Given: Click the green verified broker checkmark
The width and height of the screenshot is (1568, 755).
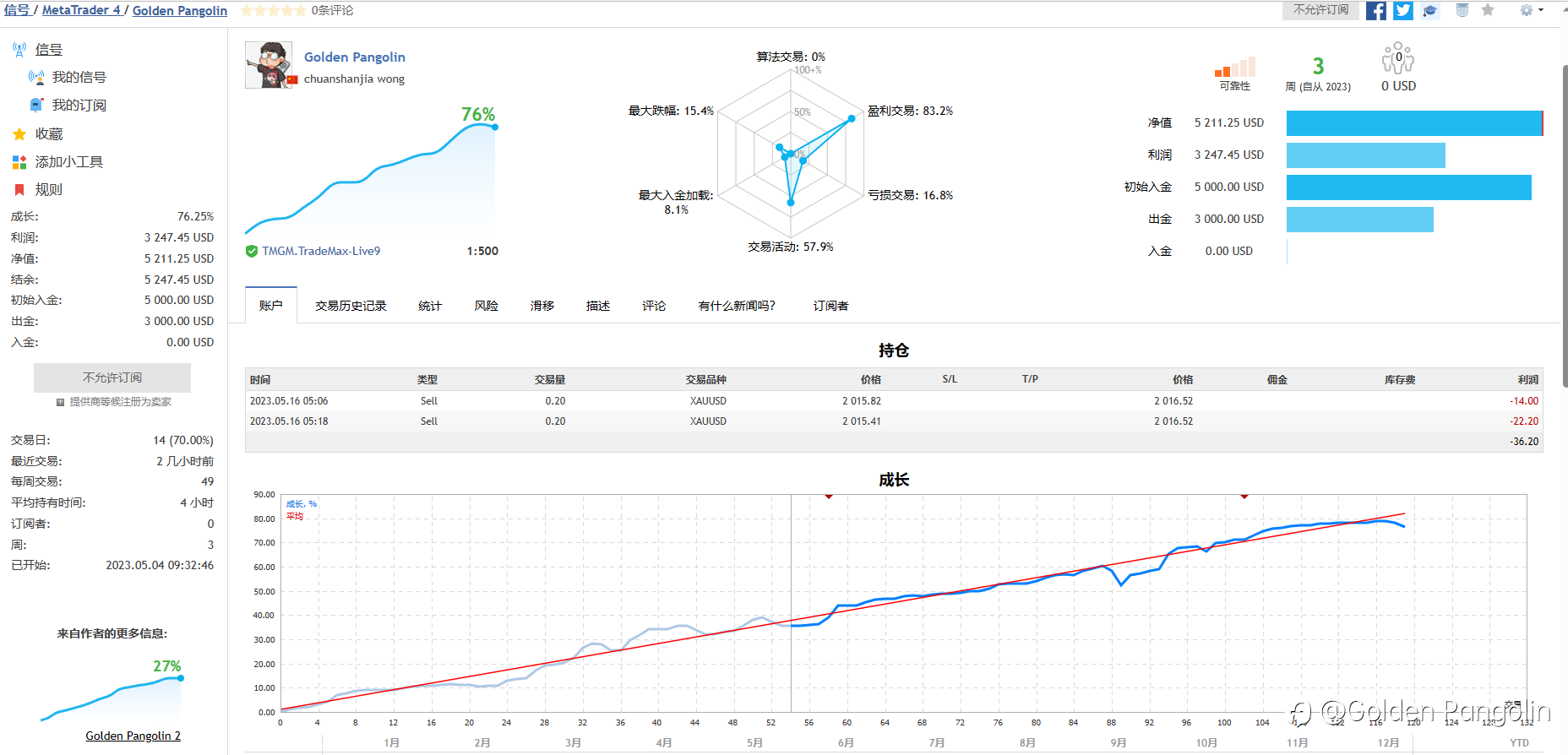Looking at the screenshot, I should 252,251.
